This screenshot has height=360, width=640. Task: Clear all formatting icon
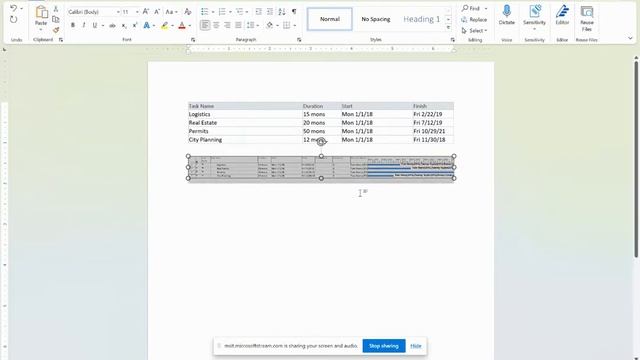188,12
